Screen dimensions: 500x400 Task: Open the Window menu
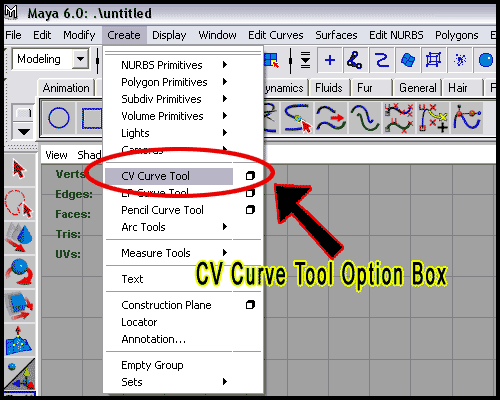pos(217,35)
